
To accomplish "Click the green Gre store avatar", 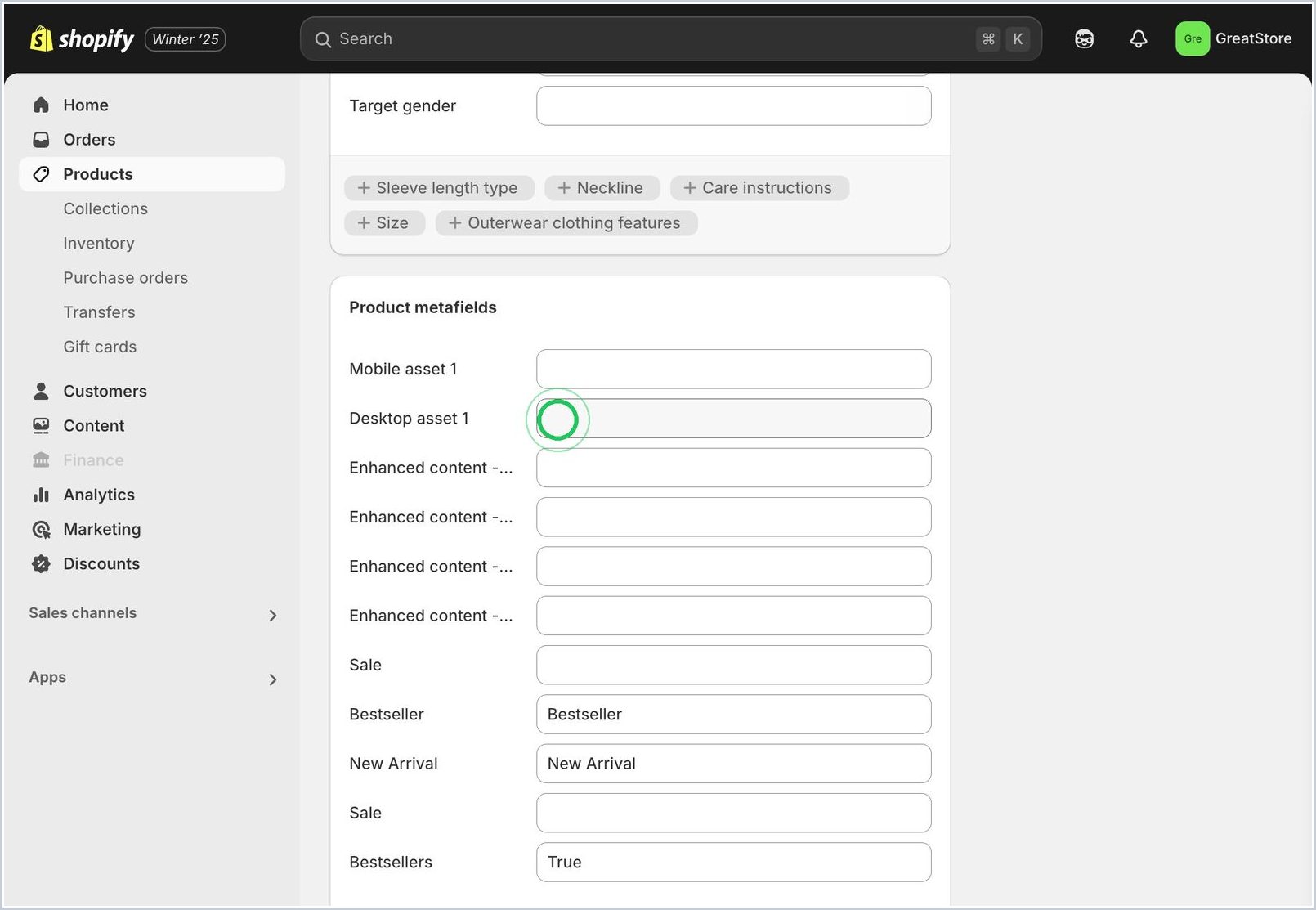I will click(1193, 38).
